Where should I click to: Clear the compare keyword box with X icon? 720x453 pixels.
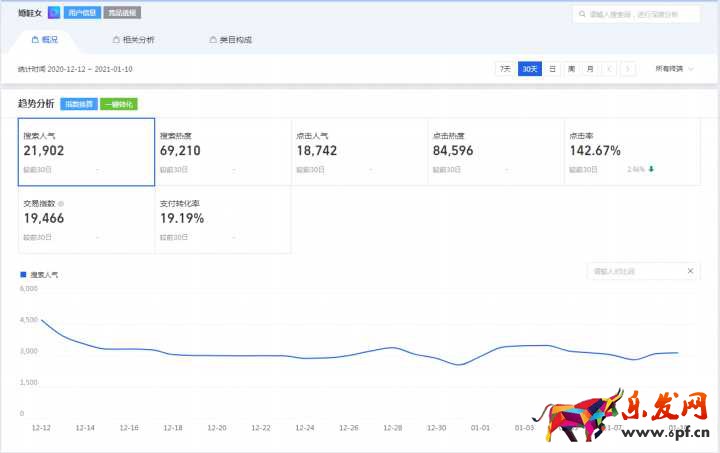(x=690, y=271)
